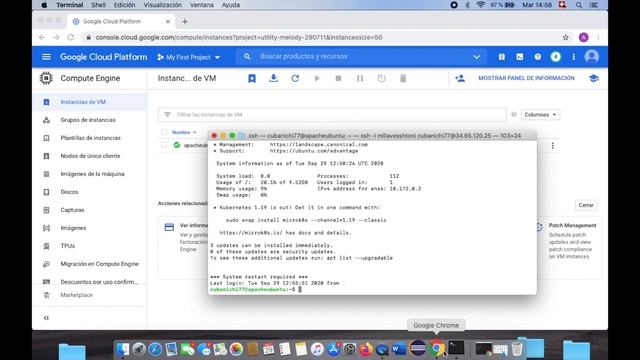Screen dimensions: 640x360
Task: Refresh the VM instances list
Action: tap(295, 78)
